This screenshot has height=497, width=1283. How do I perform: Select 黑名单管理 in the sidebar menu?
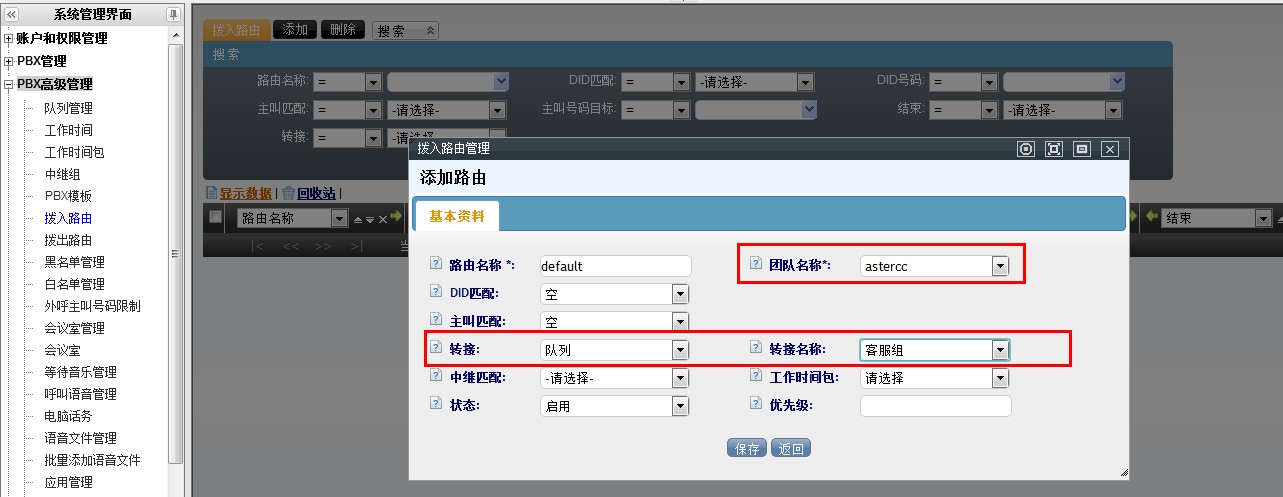74,262
